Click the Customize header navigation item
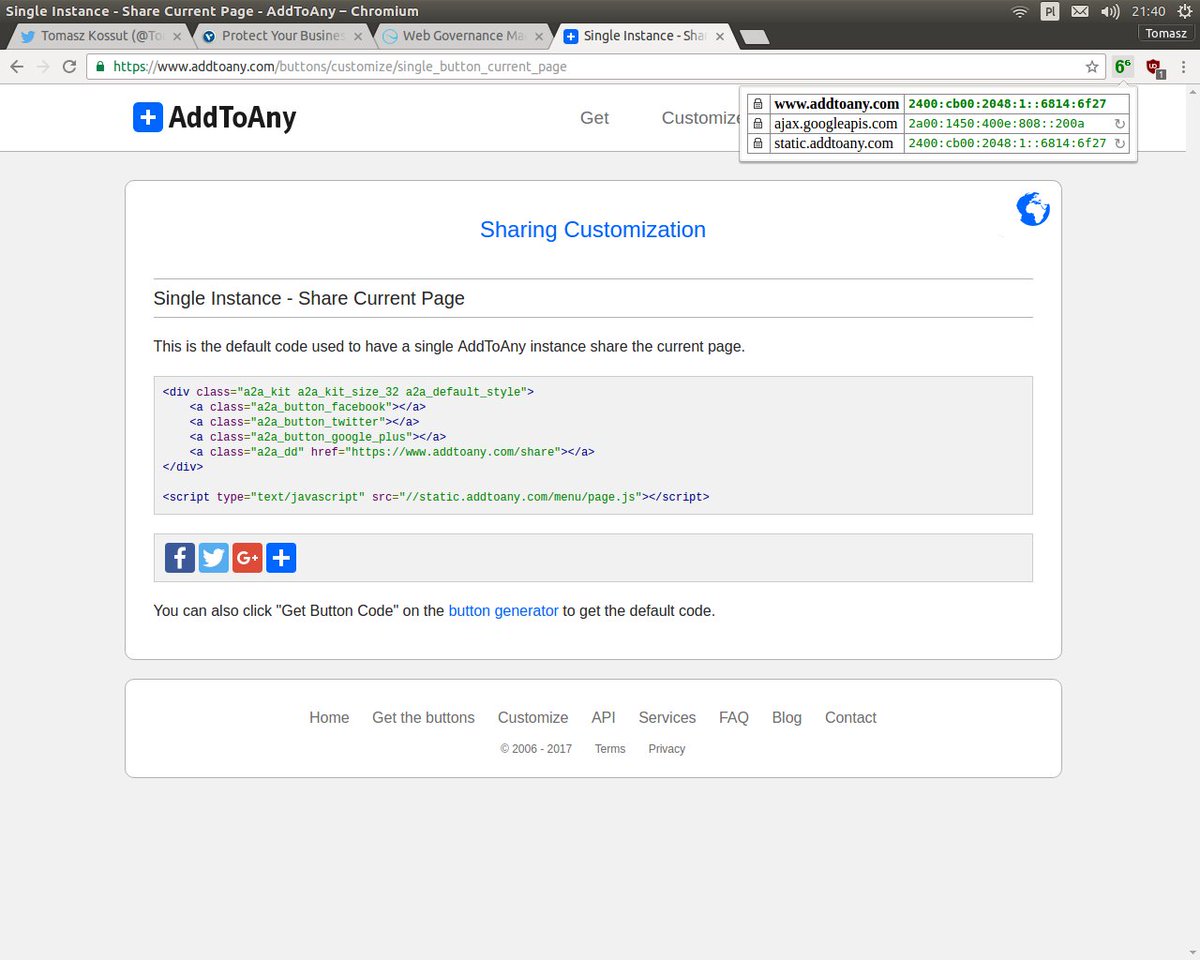This screenshot has height=960, width=1200. pyautogui.click(x=700, y=118)
